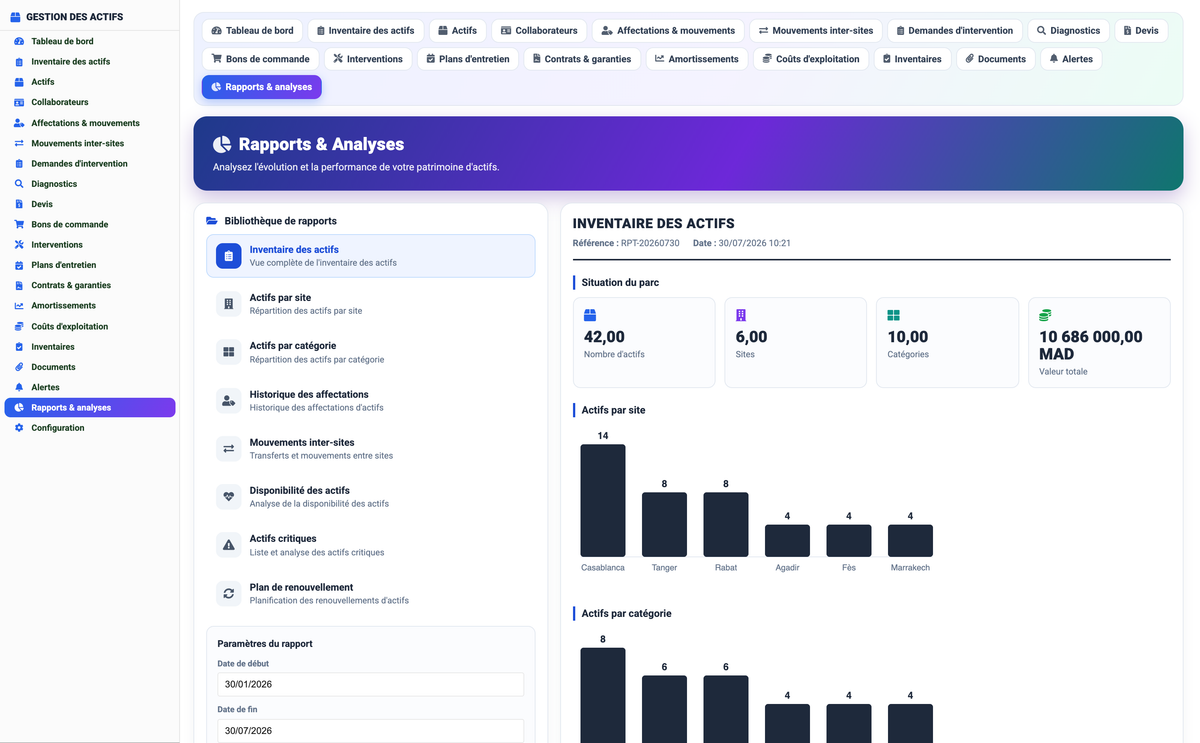Viewport: 1200px width, 743px height.
Task: Open the Tableau de bord top tab
Action: [x=252, y=31]
